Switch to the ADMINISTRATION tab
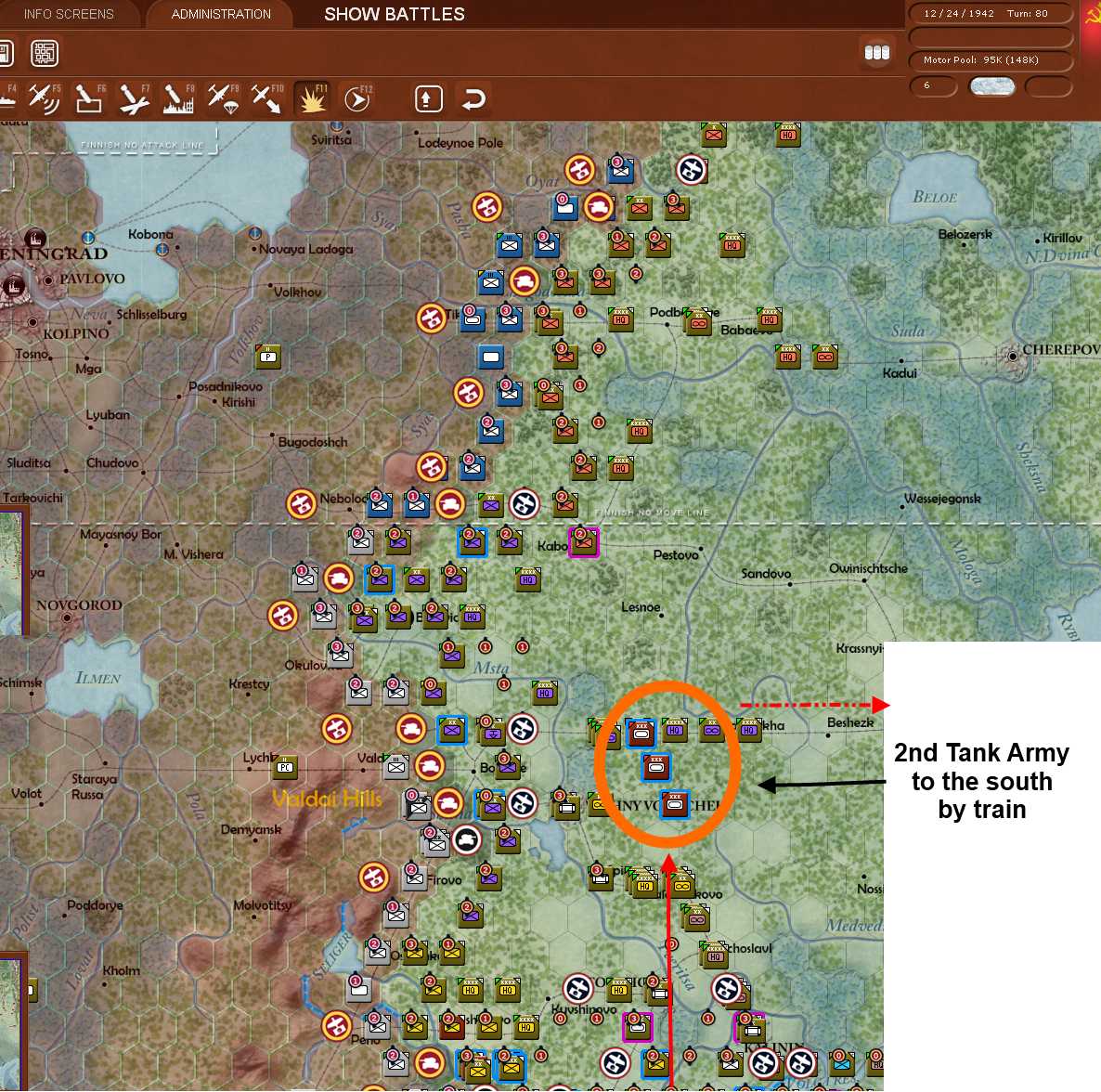This screenshot has width=1101, height=1092. tap(221, 14)
